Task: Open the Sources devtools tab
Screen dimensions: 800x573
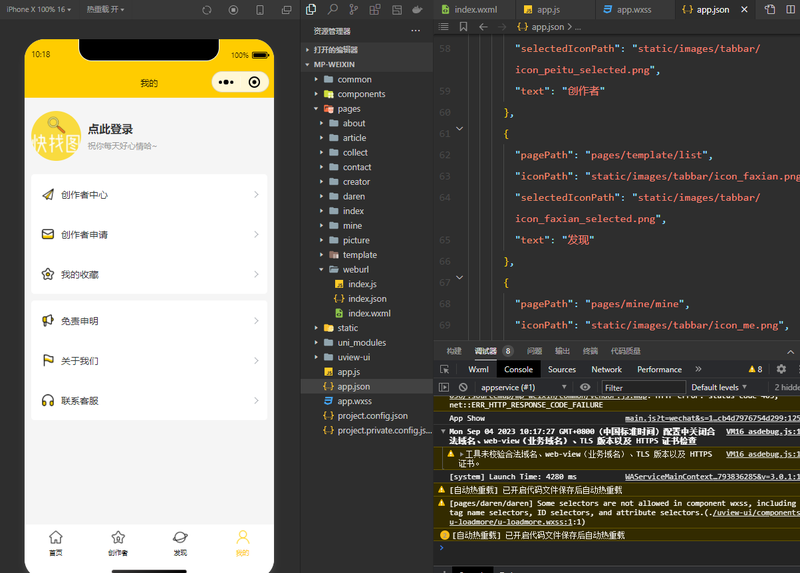Action: [562, 369]
